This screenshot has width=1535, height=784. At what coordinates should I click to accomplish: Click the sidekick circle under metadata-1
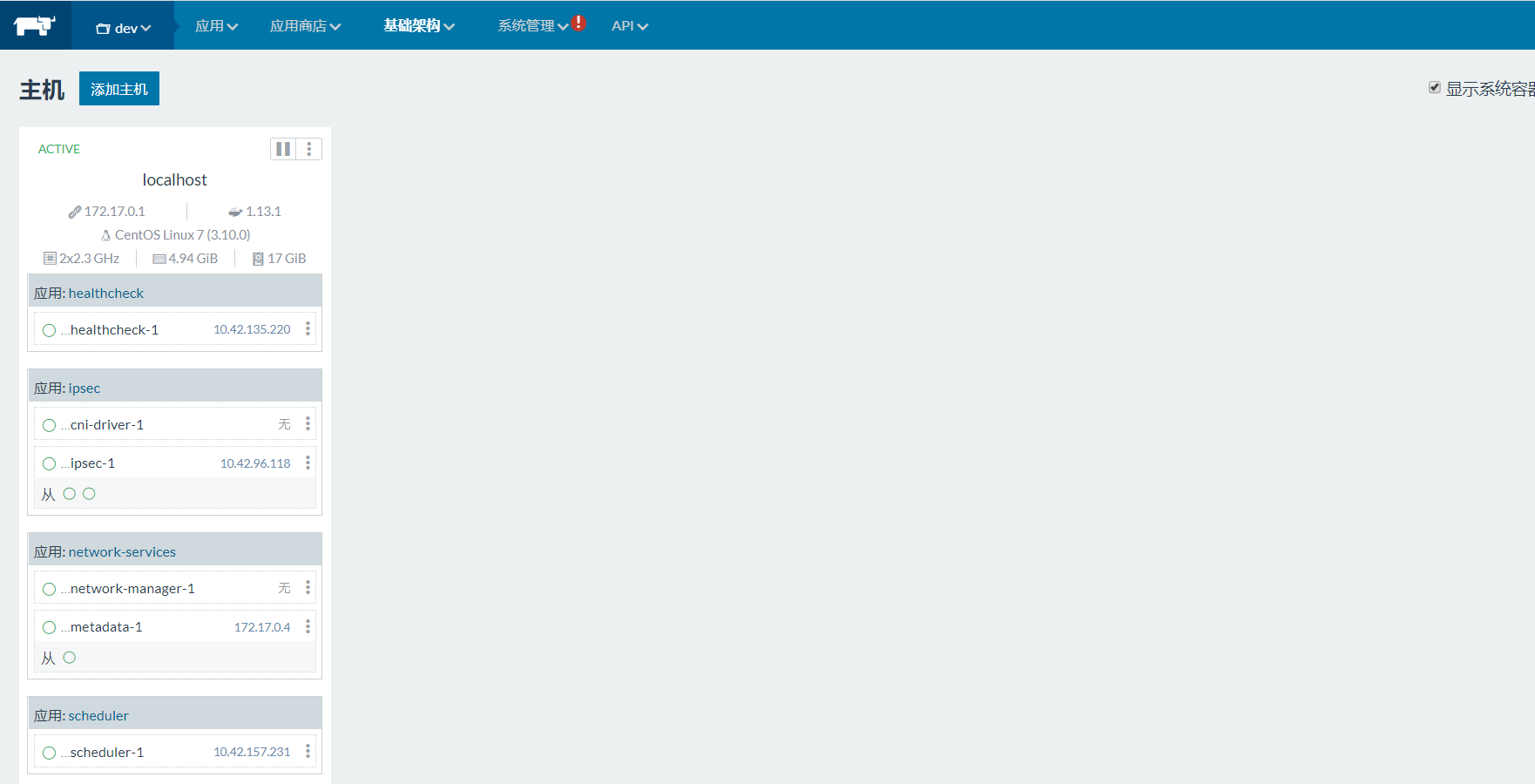click(70, 658)
